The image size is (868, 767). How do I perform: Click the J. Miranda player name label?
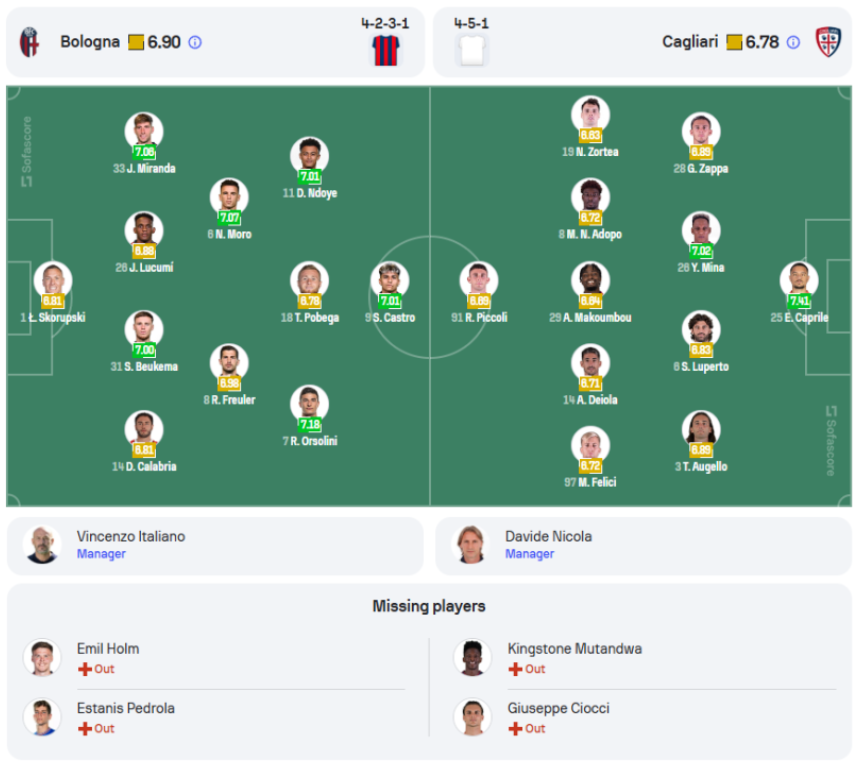(x=144, y=168)
